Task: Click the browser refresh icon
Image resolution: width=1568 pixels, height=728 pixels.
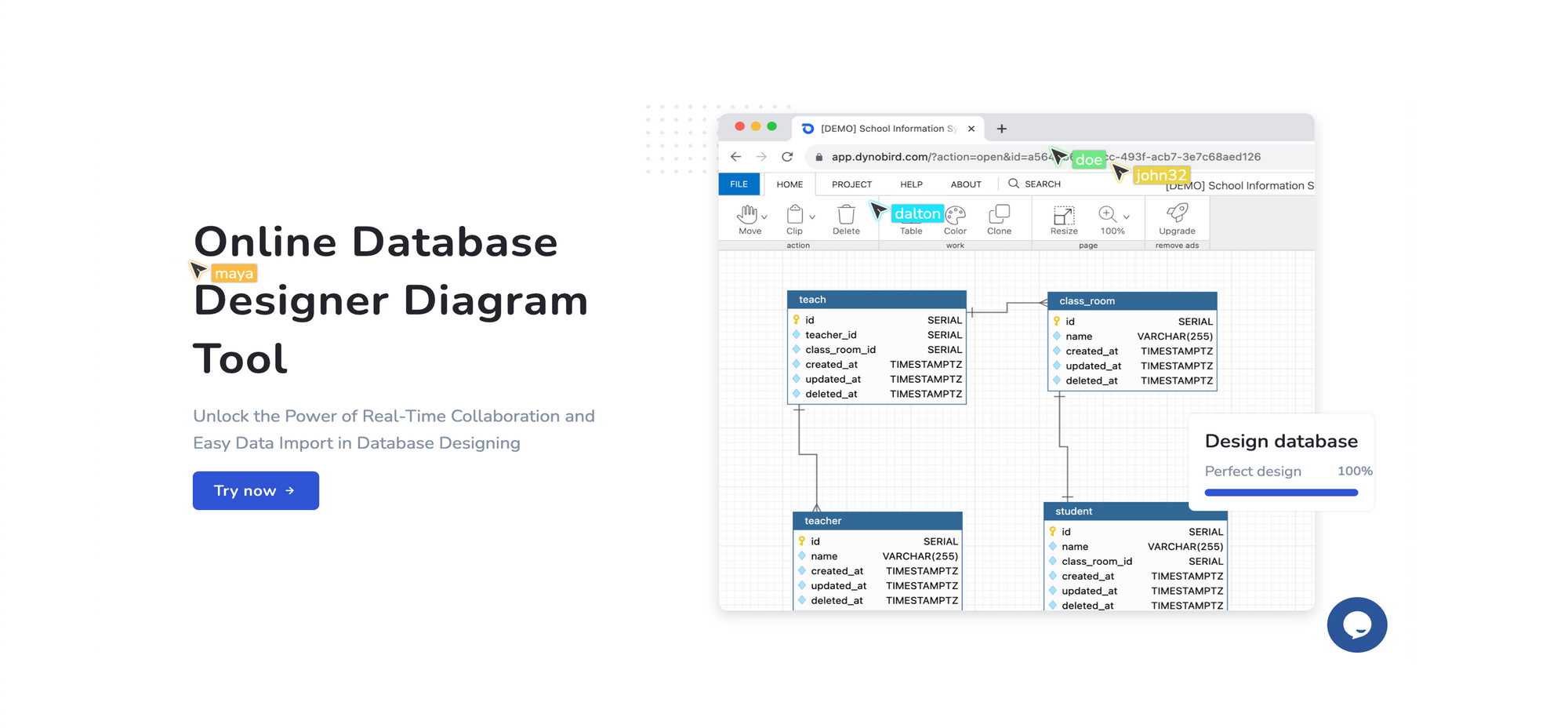Action: click(x=788, y=157)
